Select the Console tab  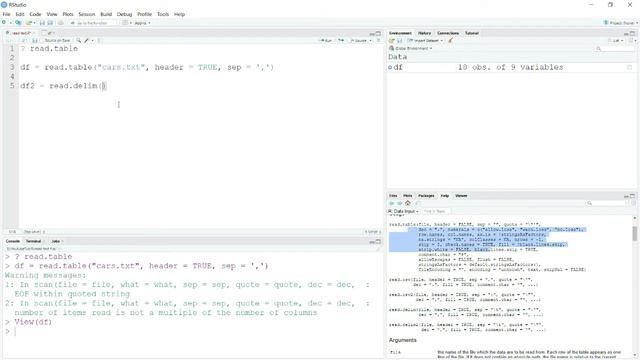[x=13, y=241]
